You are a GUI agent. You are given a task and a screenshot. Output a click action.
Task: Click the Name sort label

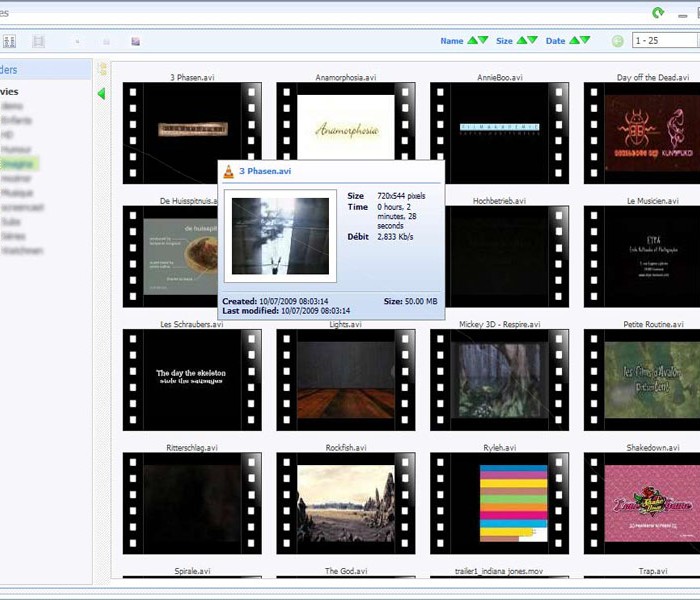point(452,41)
